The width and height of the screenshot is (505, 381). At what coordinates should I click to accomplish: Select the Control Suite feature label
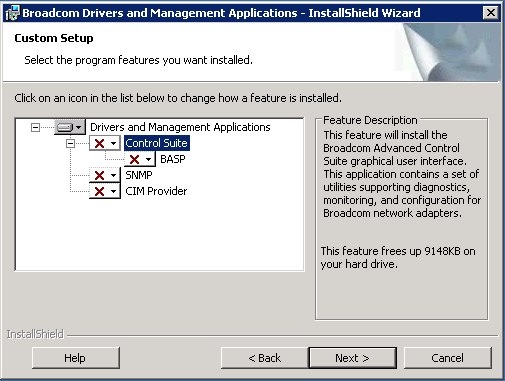pos(157,143)
